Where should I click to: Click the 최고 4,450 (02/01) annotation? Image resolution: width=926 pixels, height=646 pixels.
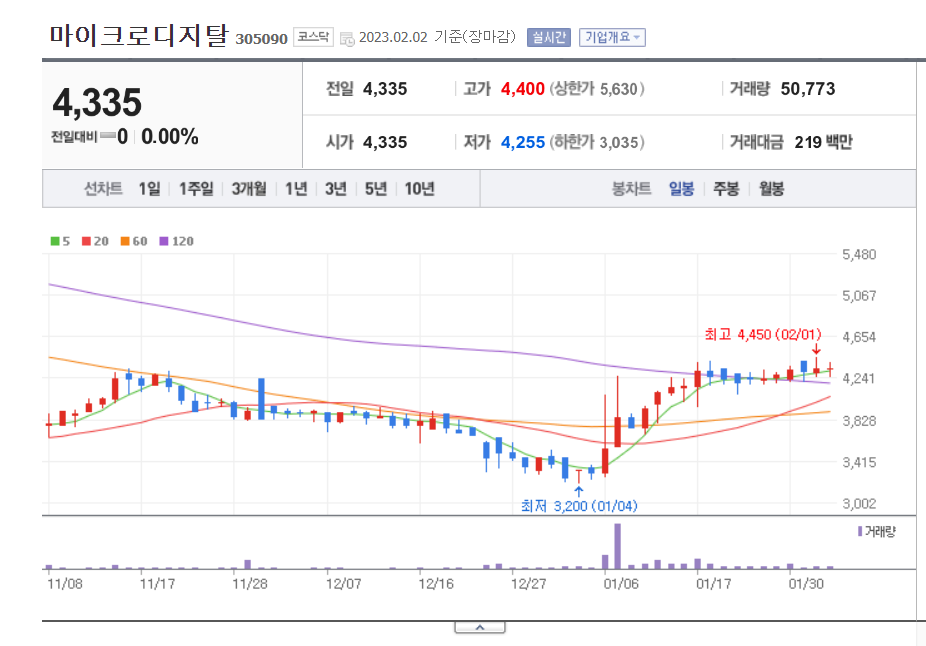(762, 335)
